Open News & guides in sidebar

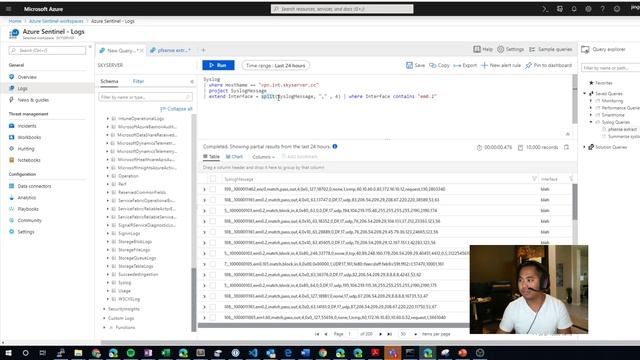[x=33, y=100]
